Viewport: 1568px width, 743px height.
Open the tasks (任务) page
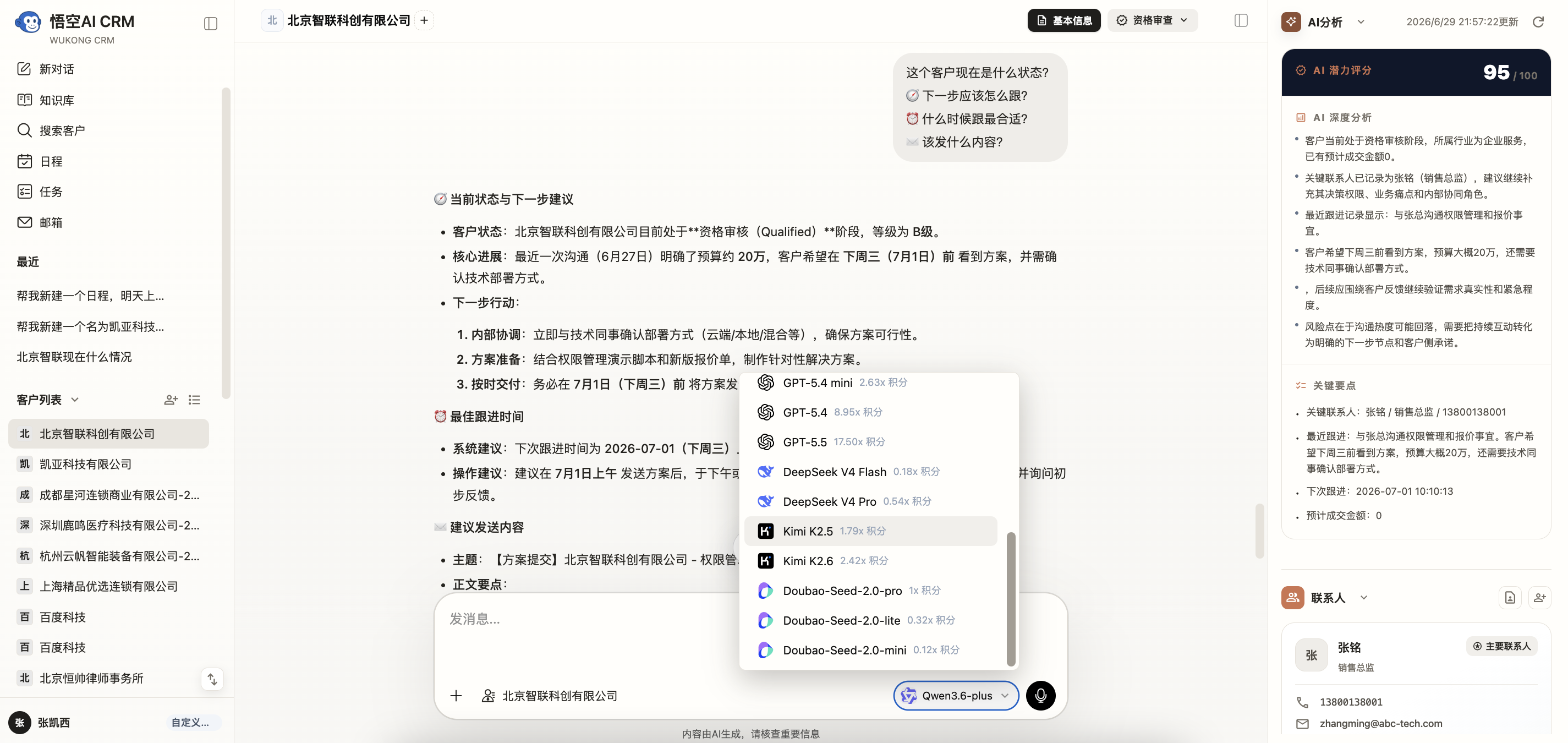point(40,192)
